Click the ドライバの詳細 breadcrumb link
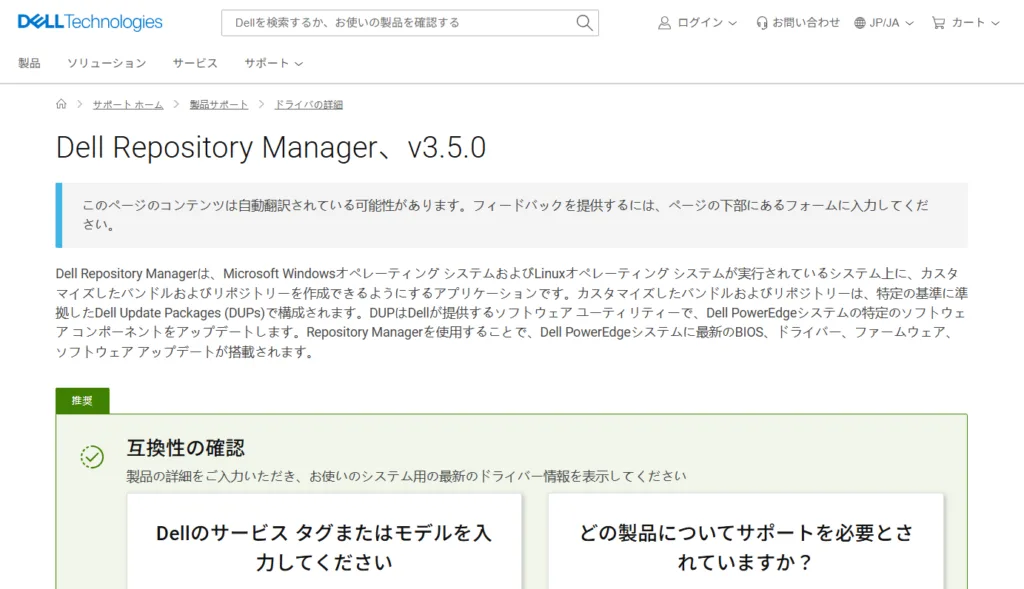 tap(308, 105)
